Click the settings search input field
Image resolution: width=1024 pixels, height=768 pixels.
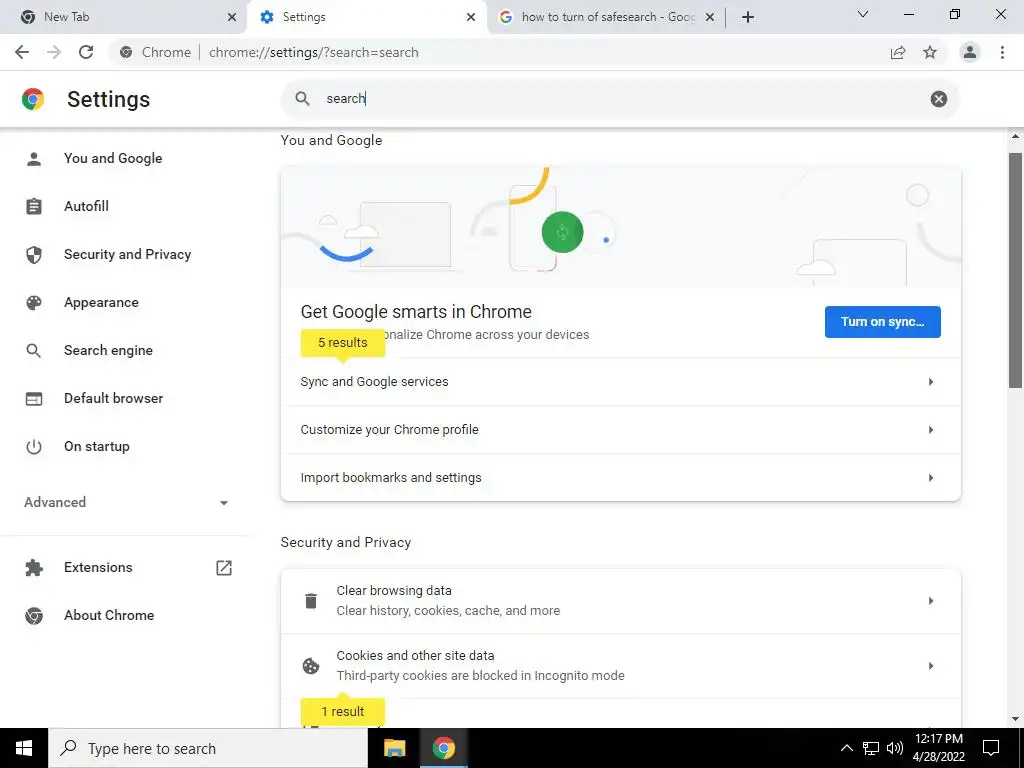(620, 99)
